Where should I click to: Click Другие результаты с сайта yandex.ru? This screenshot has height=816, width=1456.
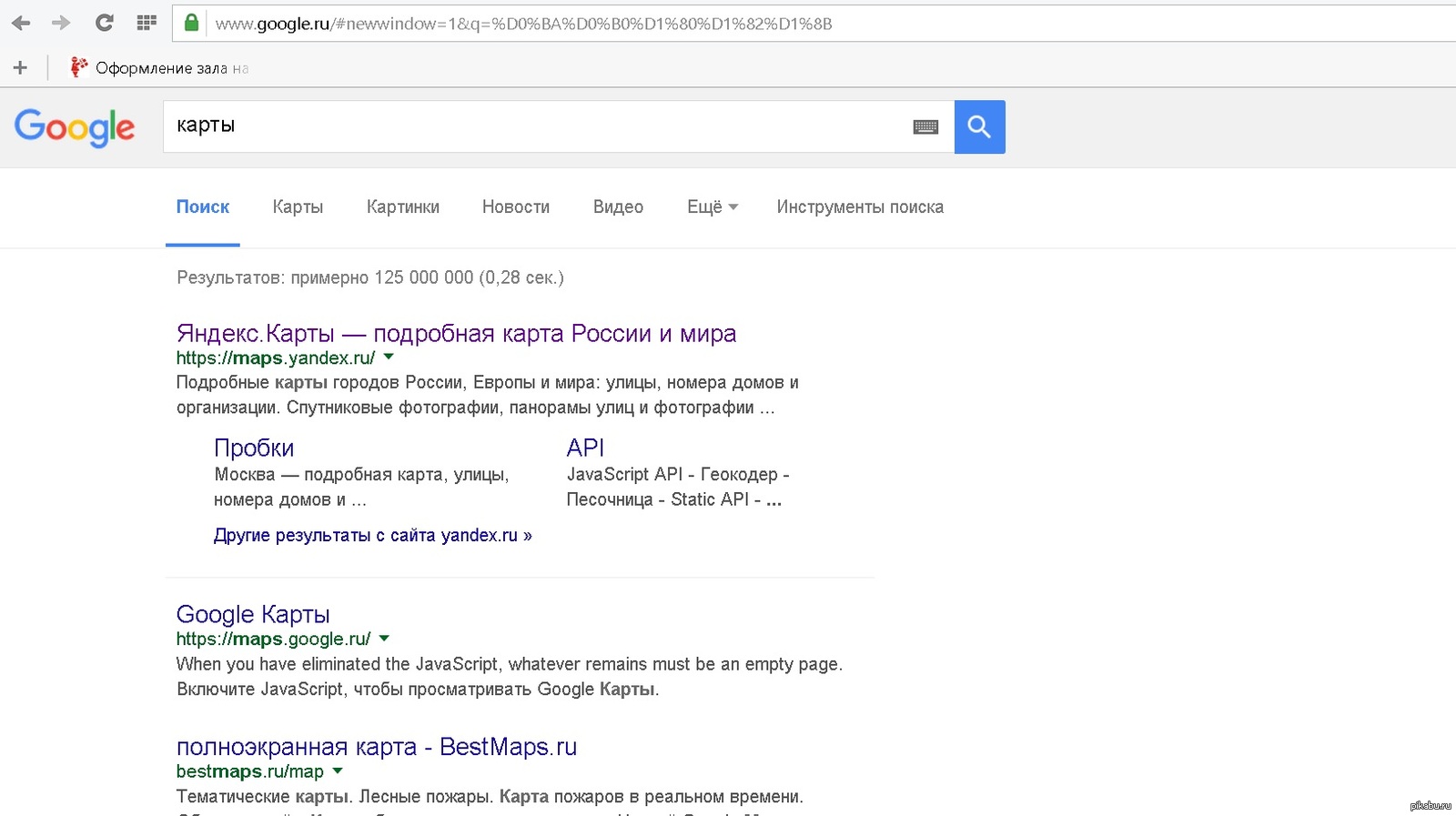[372, 535]
